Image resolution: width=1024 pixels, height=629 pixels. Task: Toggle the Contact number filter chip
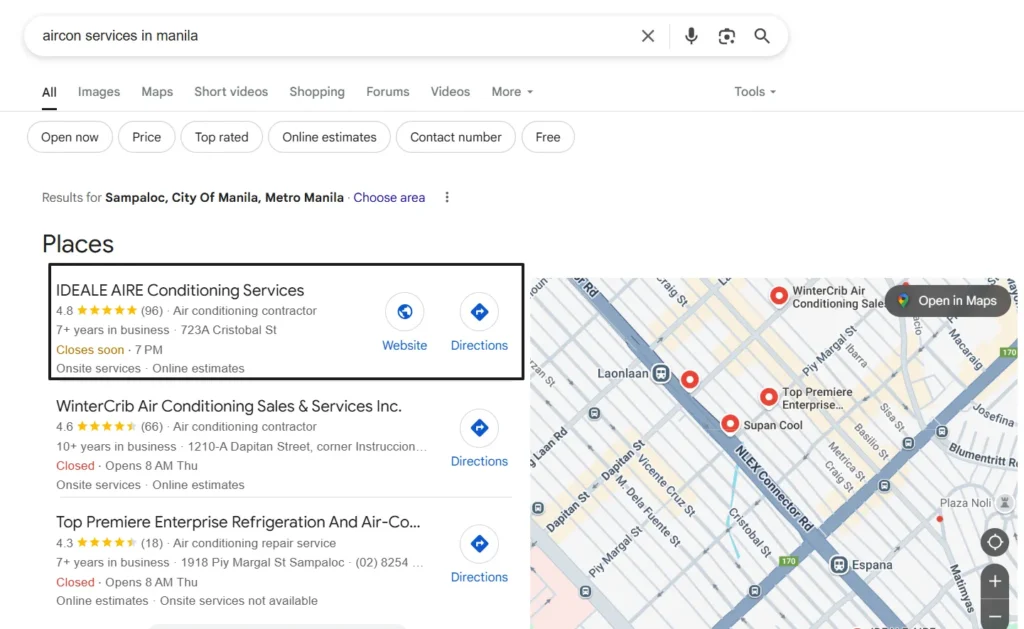[456, 137]
